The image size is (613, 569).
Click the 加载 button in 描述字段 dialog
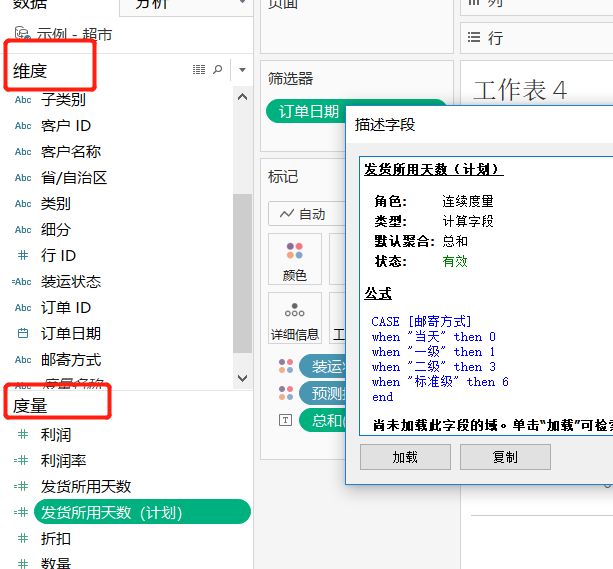405,457
